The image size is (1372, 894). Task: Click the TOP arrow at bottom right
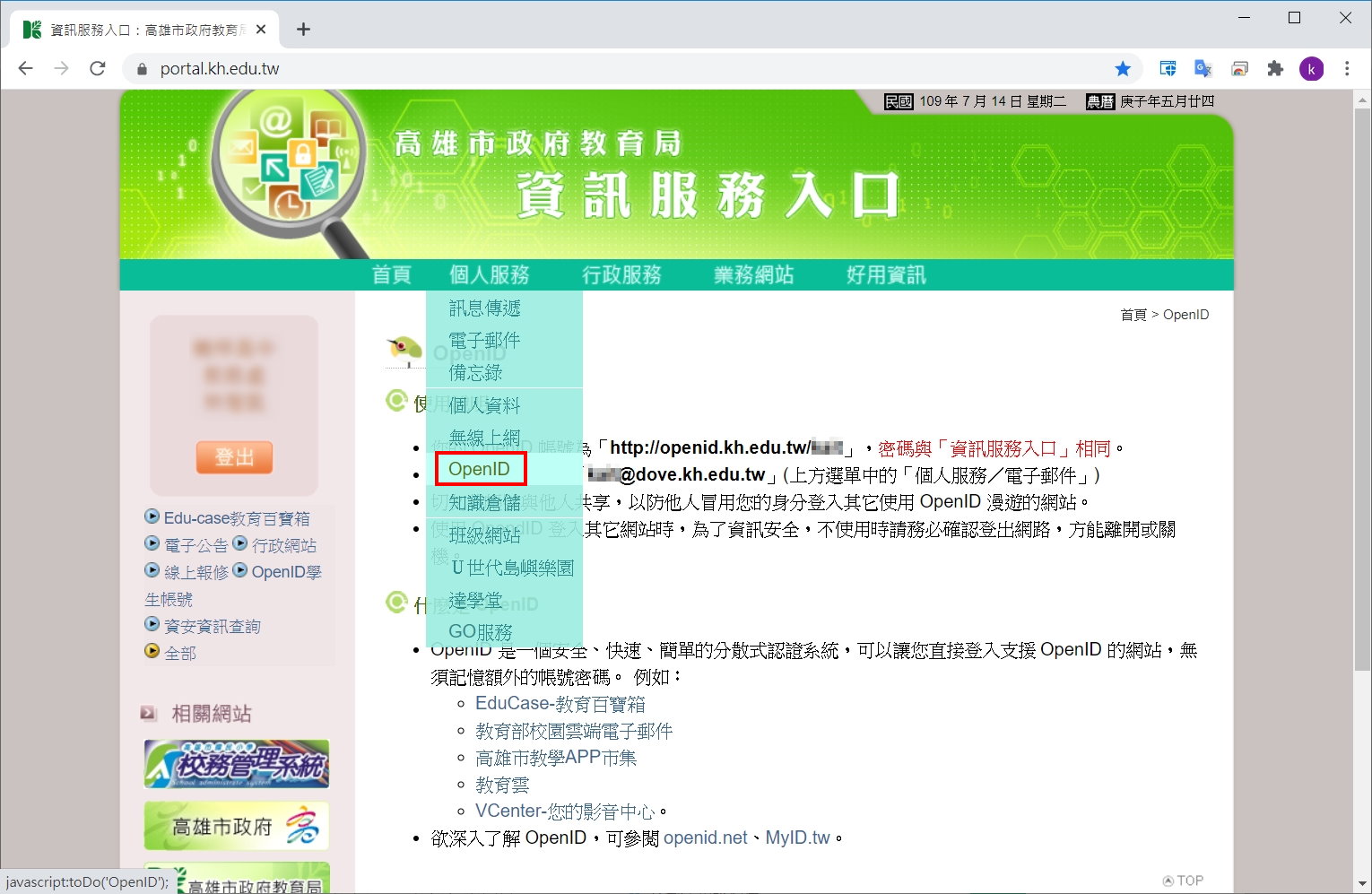1182,880
